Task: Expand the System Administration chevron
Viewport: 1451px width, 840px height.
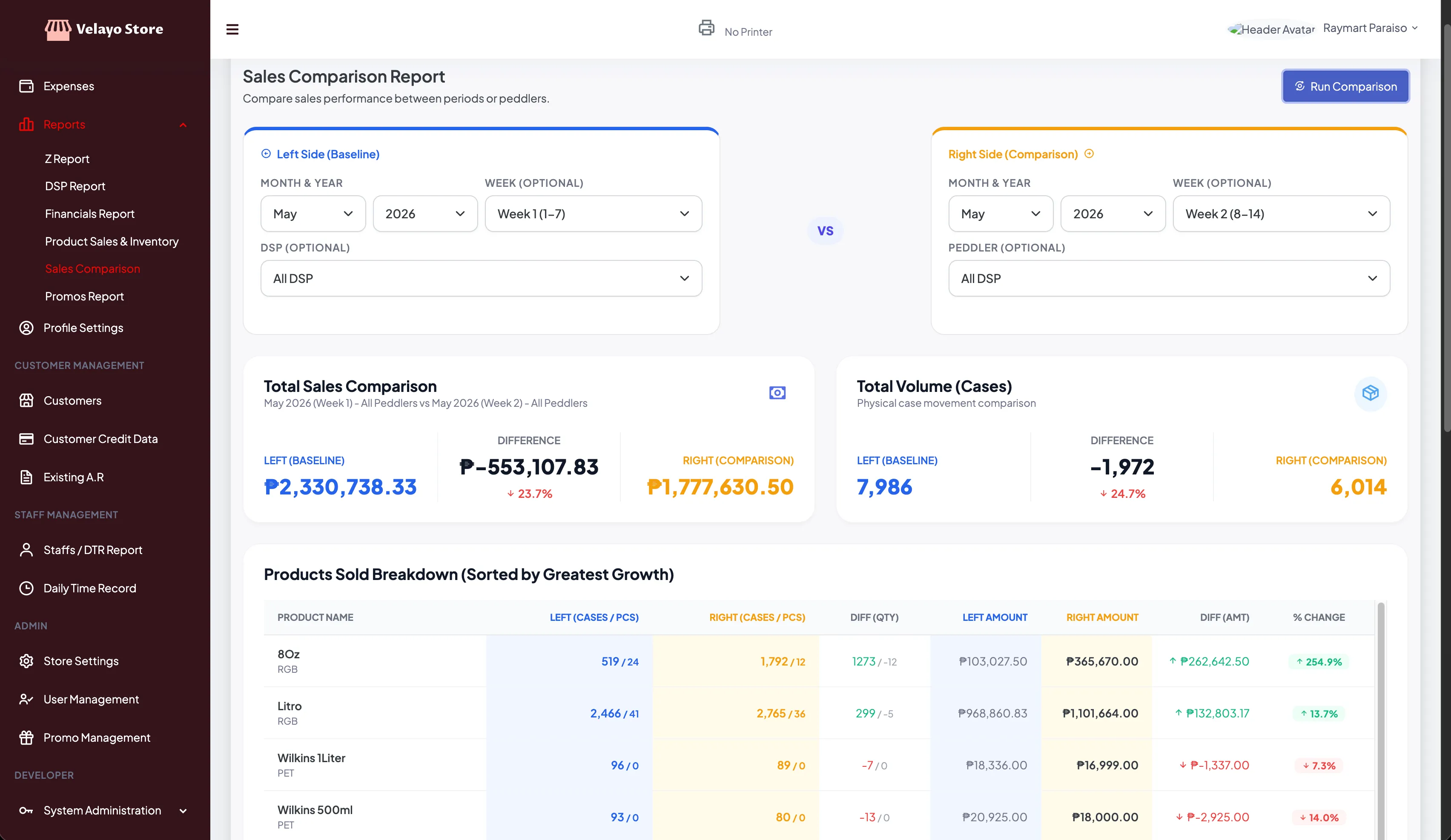Action: 183,811
